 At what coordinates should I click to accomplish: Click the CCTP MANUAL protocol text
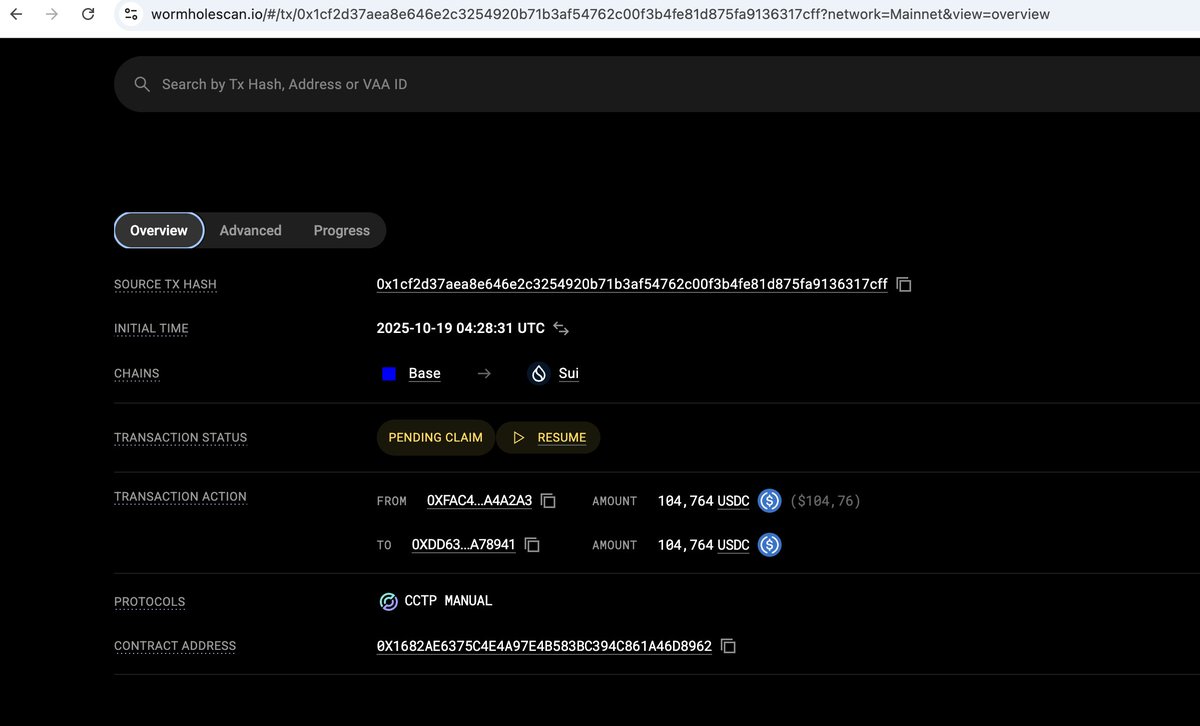point(448,601)
